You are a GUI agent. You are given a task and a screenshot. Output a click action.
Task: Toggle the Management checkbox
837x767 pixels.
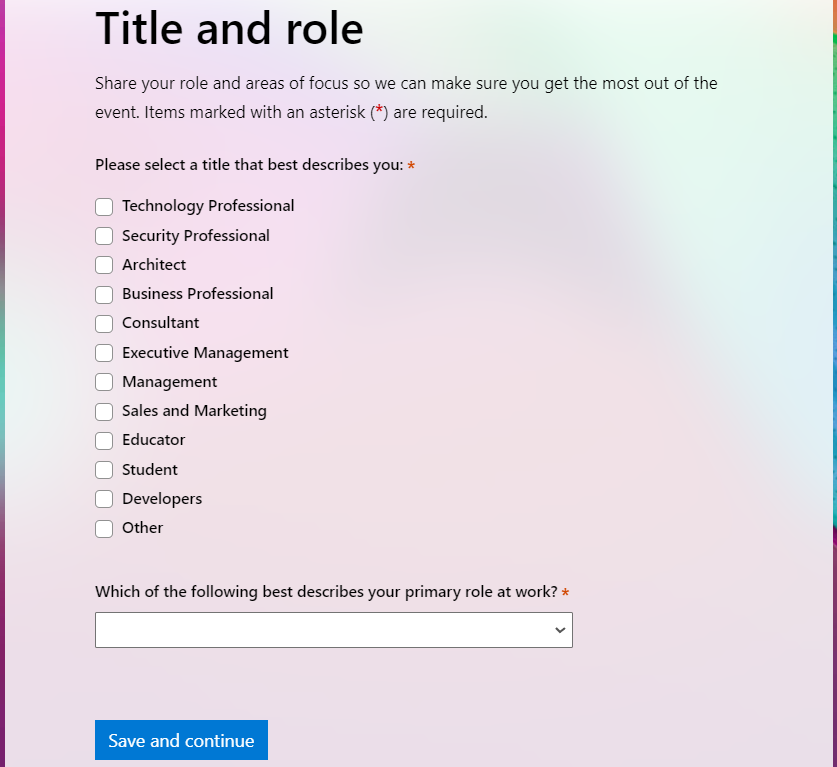coord(104,382)
